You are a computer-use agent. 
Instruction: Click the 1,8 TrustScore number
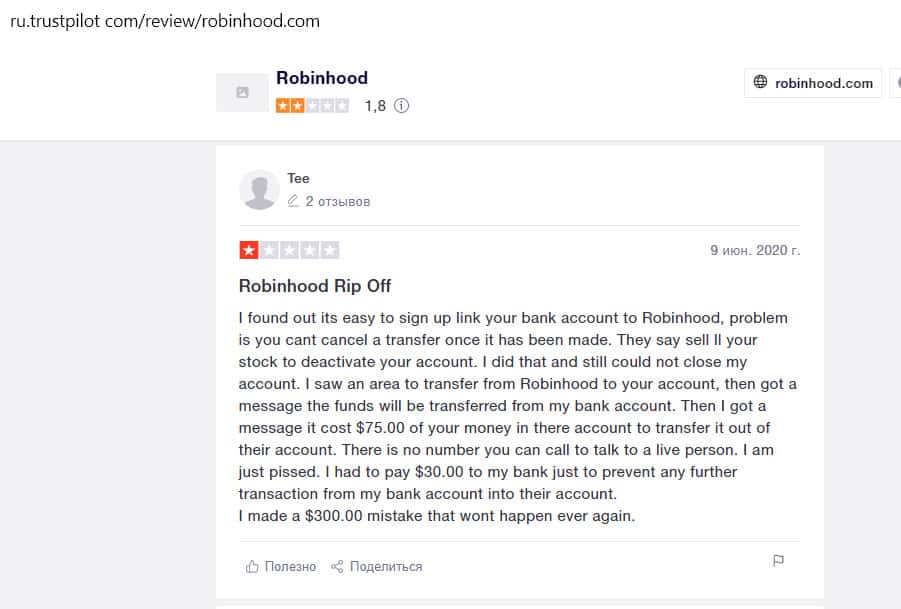pyautogui.click(x=375, y=106)
